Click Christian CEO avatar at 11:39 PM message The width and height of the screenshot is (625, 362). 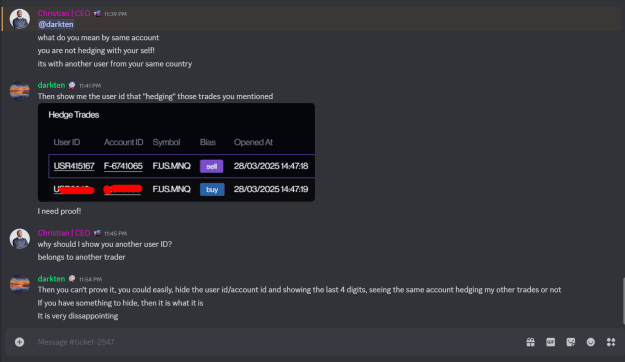point(20,19)
